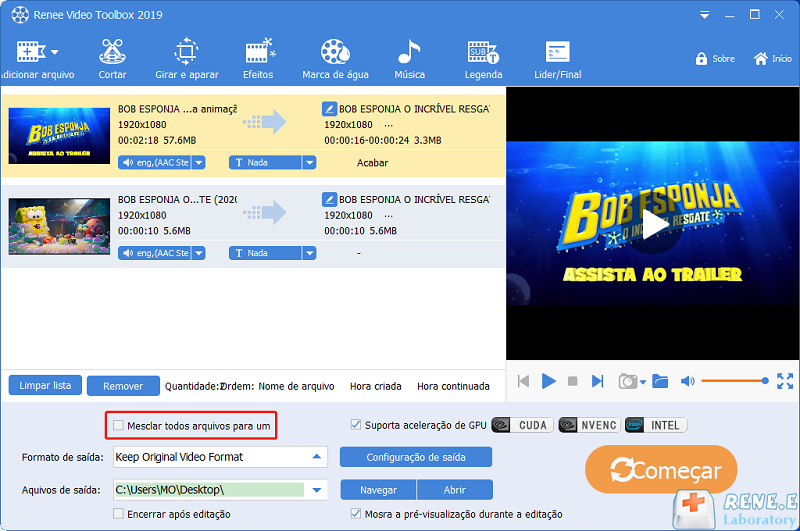Open the Legenda subtitle tool
The width and height of the screenshot is (800, 531).
(483, 60)
